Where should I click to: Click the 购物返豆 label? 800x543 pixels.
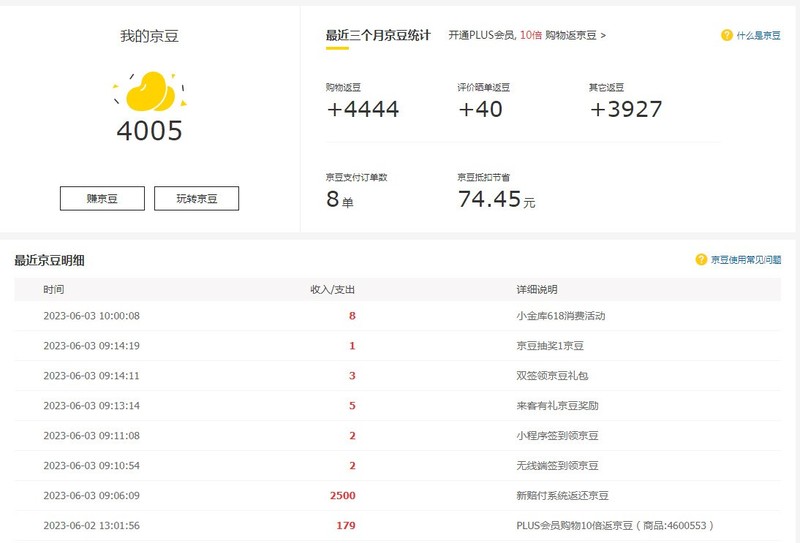[343, 87]
